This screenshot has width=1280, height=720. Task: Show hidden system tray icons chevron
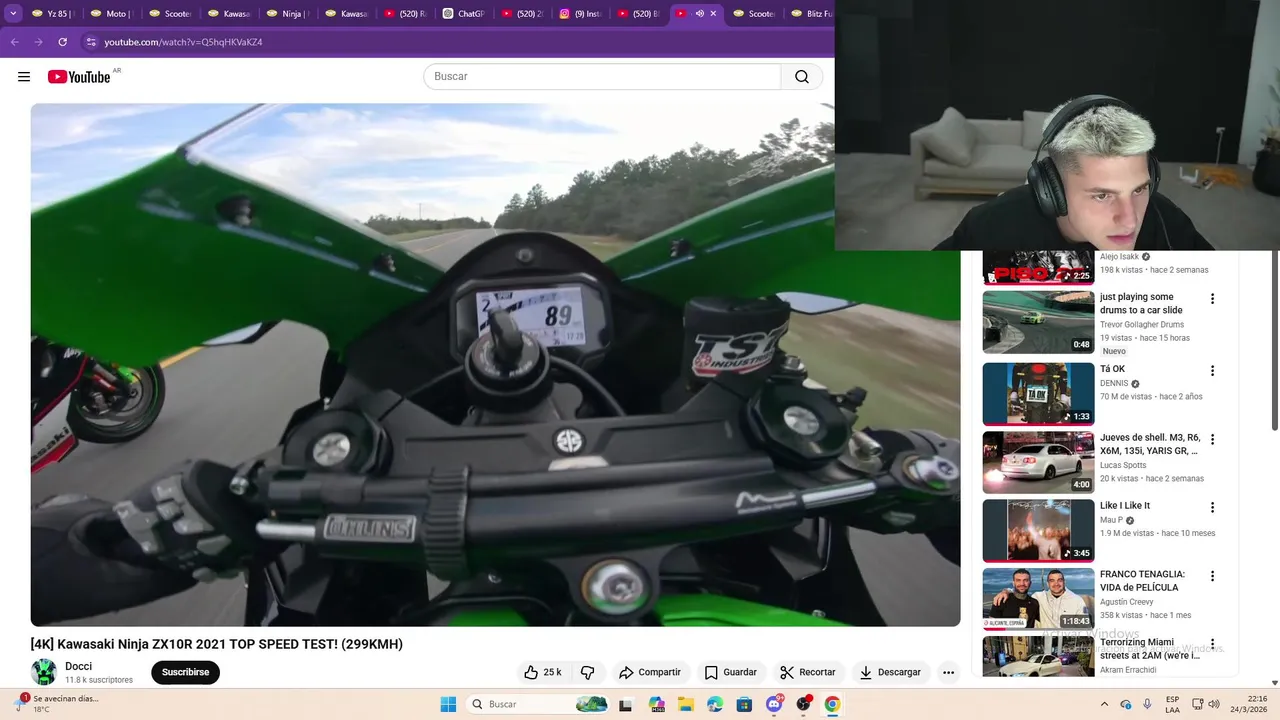(1104, 704)
